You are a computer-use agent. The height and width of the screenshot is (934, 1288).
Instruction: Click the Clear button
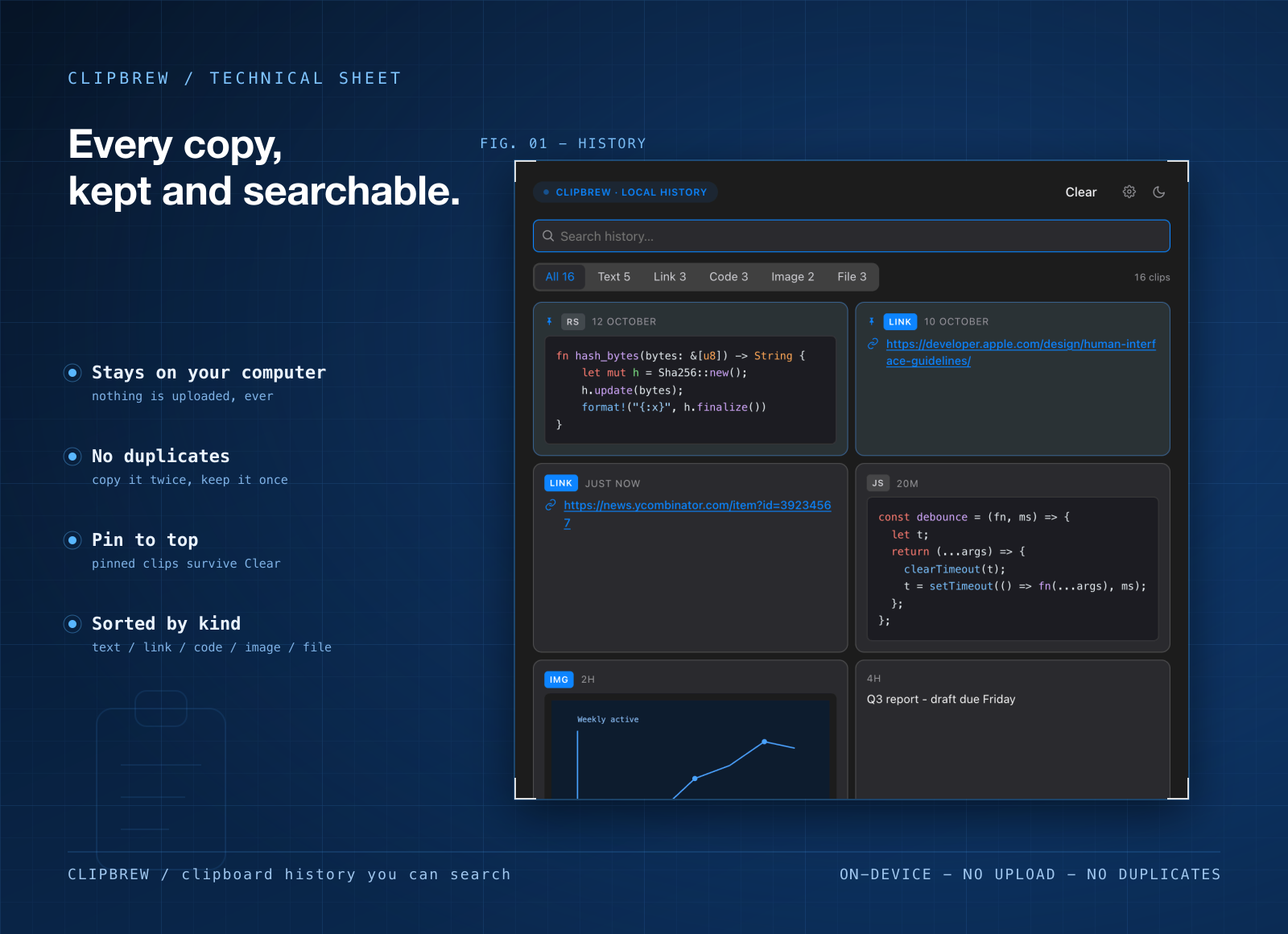tap(1081, 192)
